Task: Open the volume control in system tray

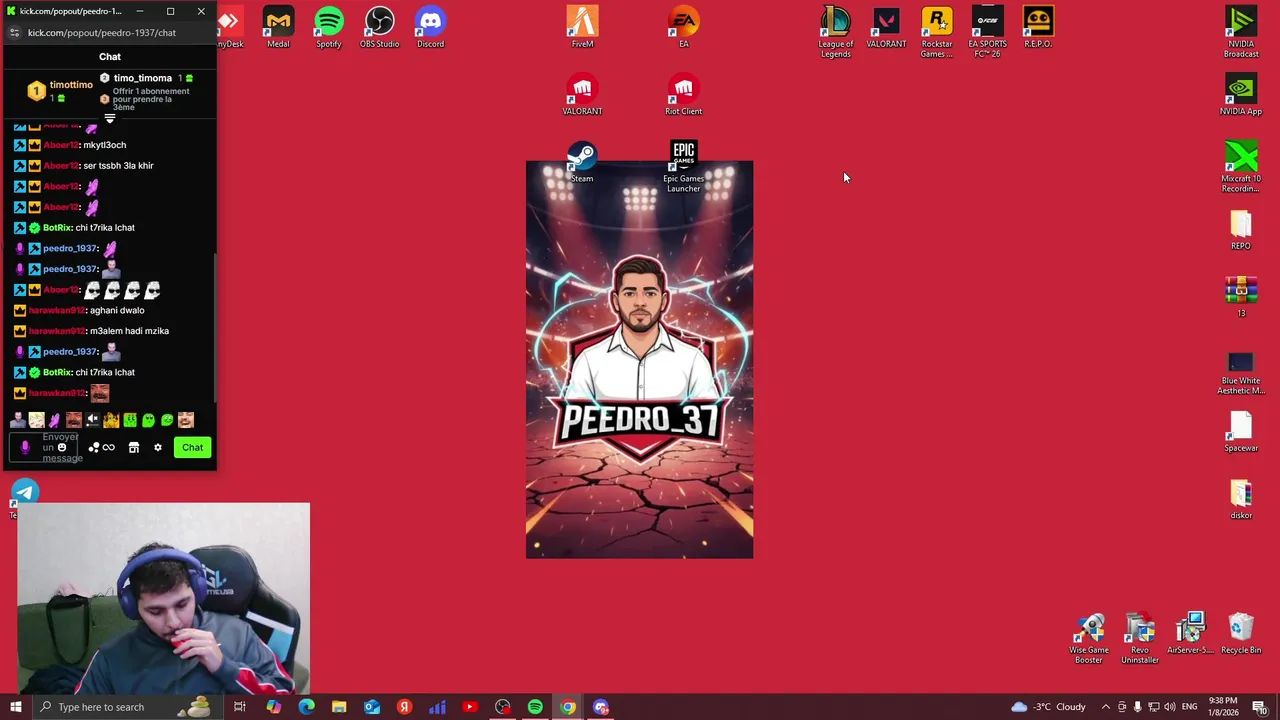Action: (1171, 707)
